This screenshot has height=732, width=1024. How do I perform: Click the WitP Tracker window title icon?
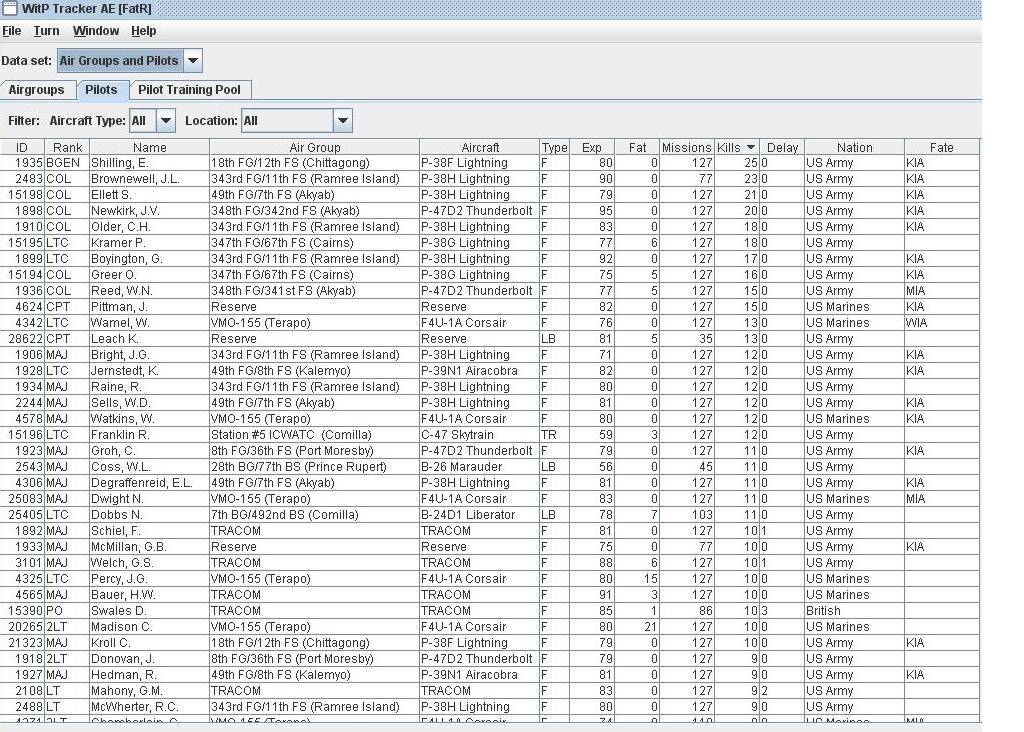tap(9, 8)
